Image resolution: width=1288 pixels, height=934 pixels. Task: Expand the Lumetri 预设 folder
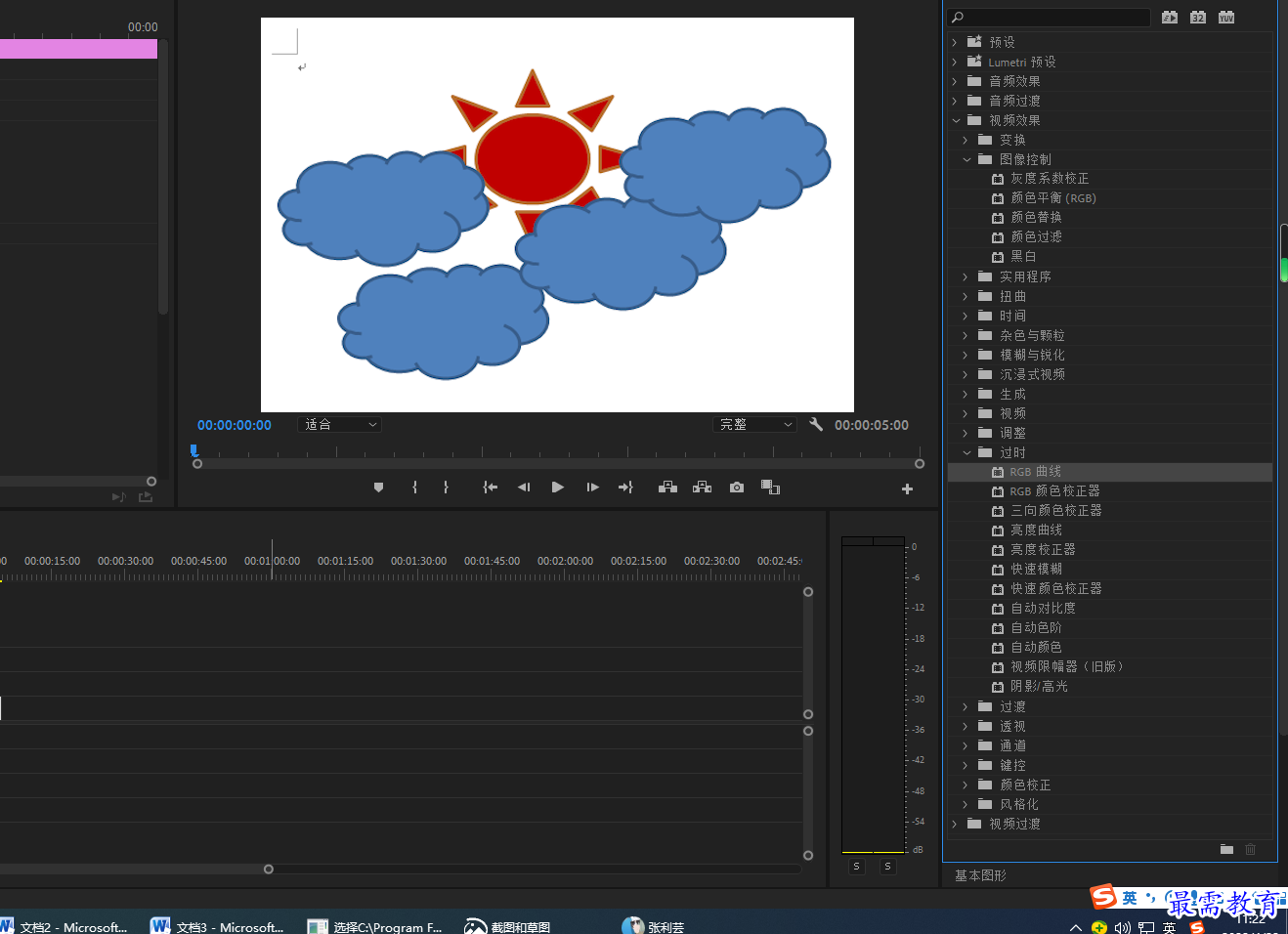(955, 62)
